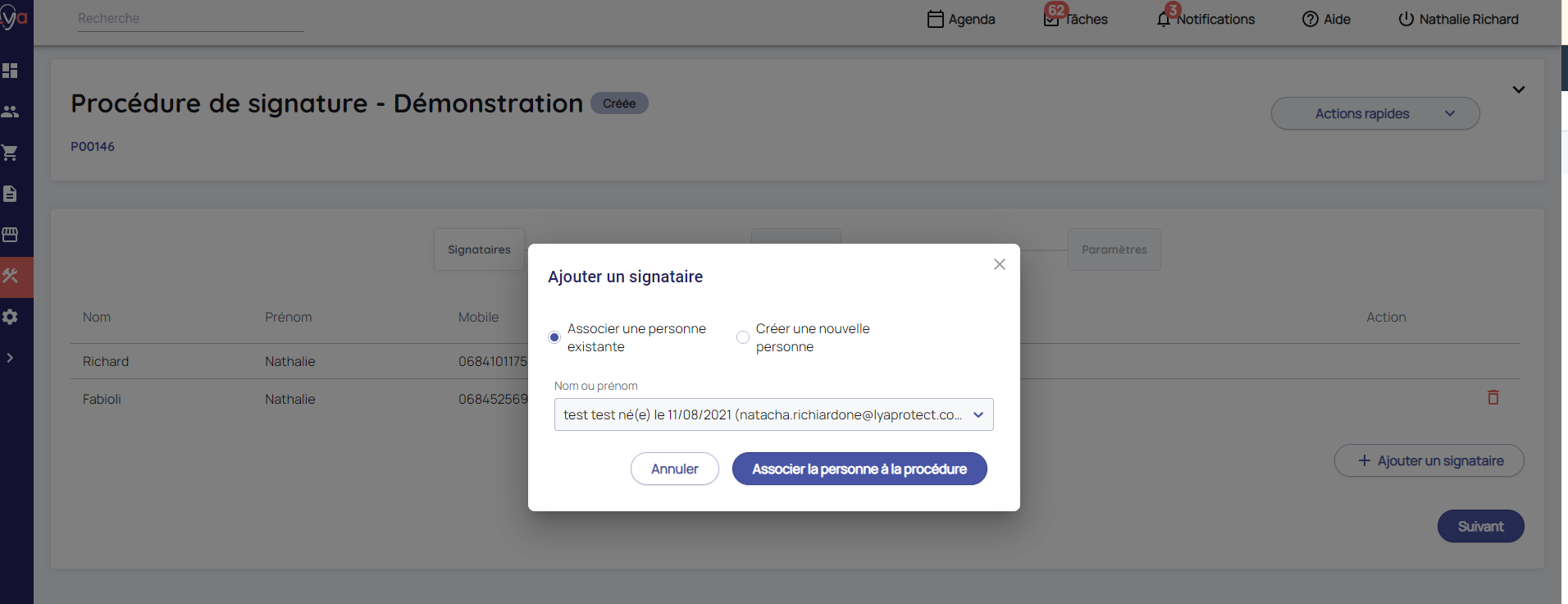Open the dashboard grid icon in sidebar

[10, 71]
